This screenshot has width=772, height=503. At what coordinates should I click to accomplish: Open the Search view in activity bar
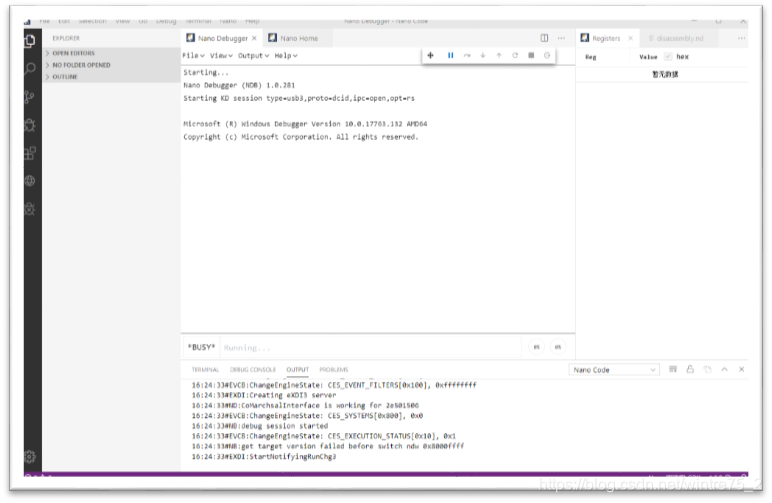point(30,68)
